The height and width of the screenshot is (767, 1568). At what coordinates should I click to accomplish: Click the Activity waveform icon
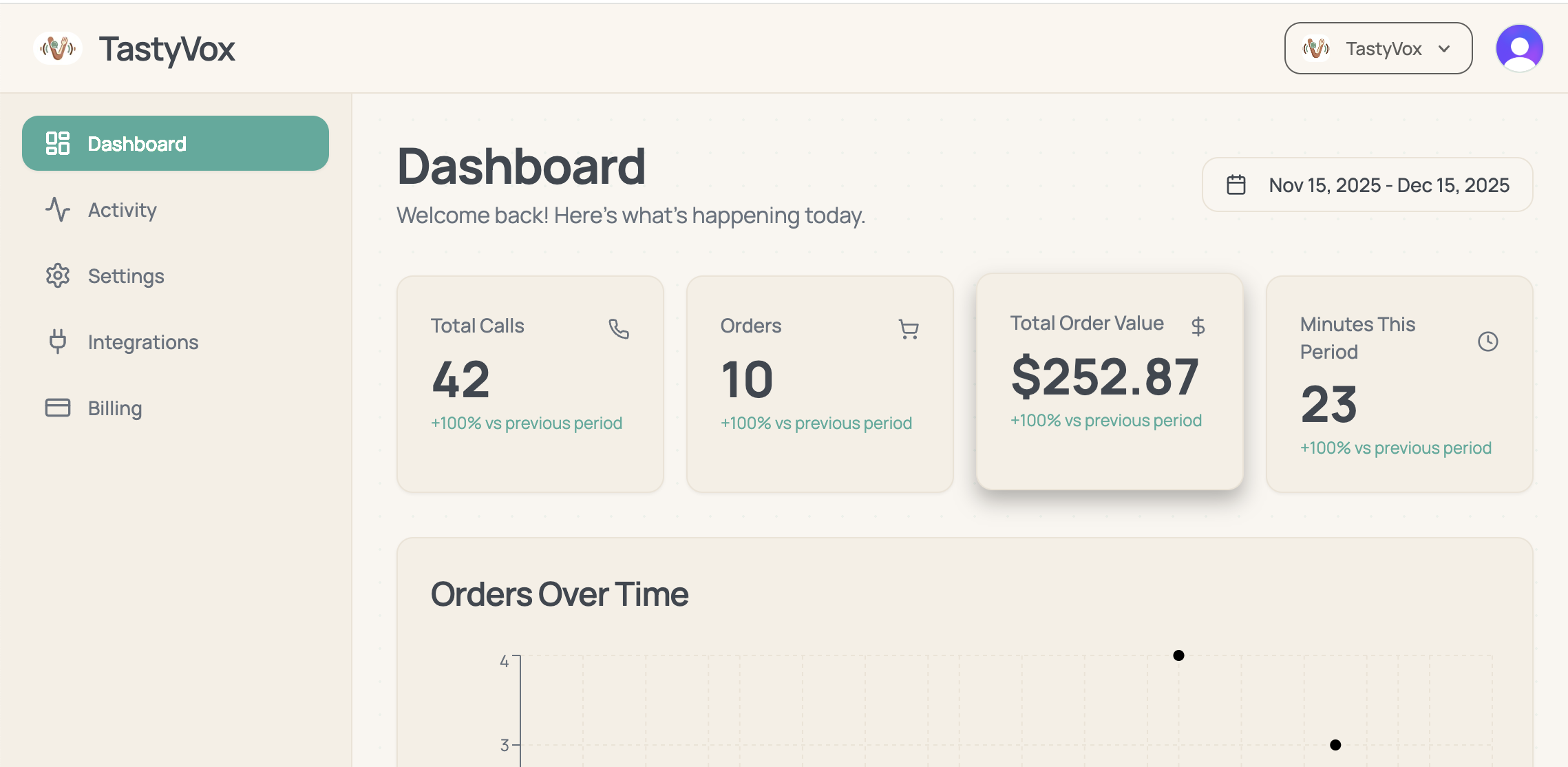58,210
